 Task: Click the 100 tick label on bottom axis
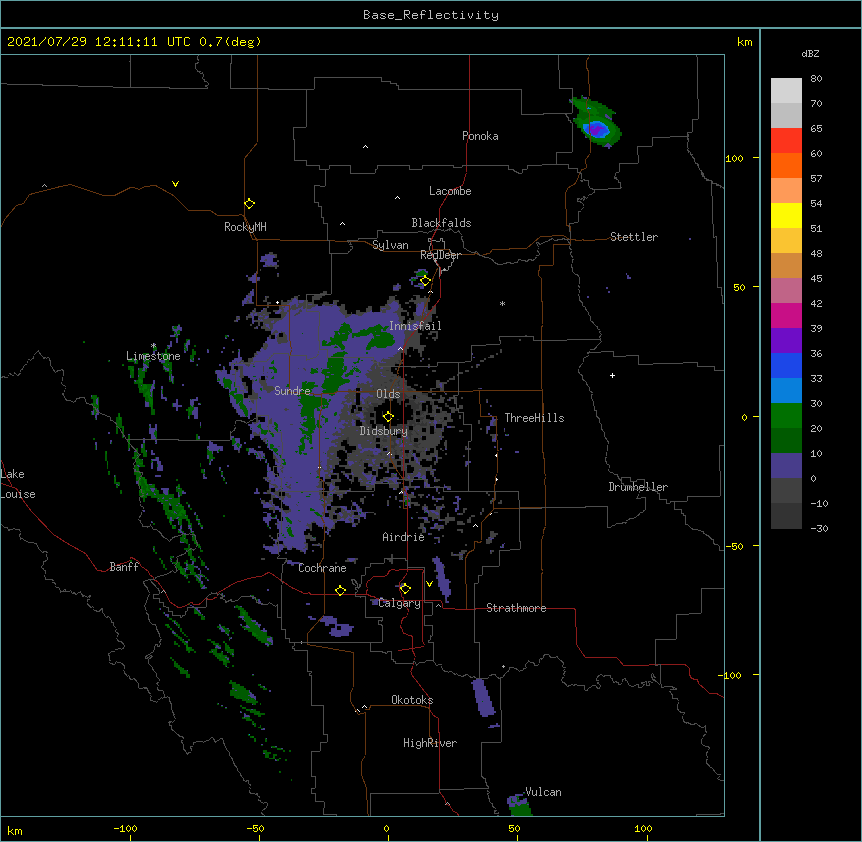coord(643,828)
